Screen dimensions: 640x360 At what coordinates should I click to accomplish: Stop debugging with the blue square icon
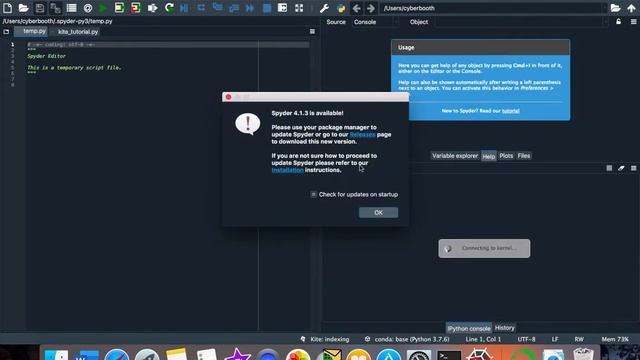(x=267, y=8)
